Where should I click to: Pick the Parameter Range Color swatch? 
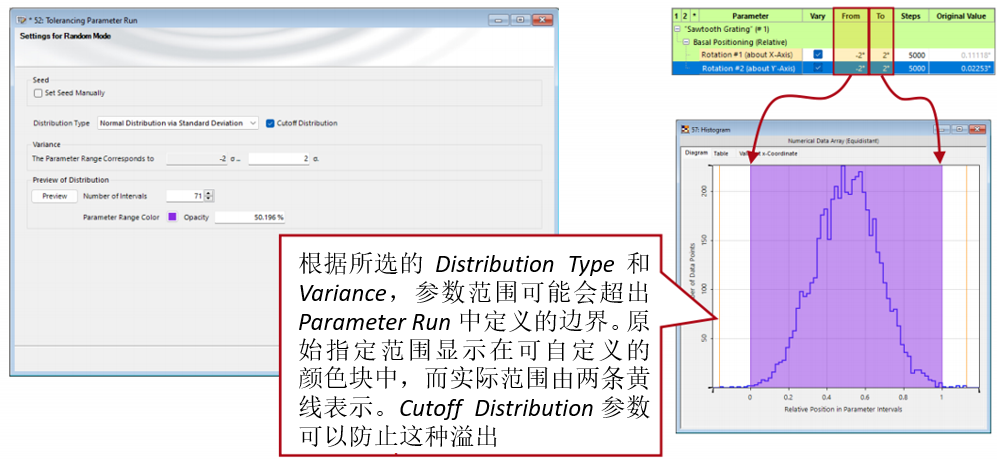click(x=172, y=217)
